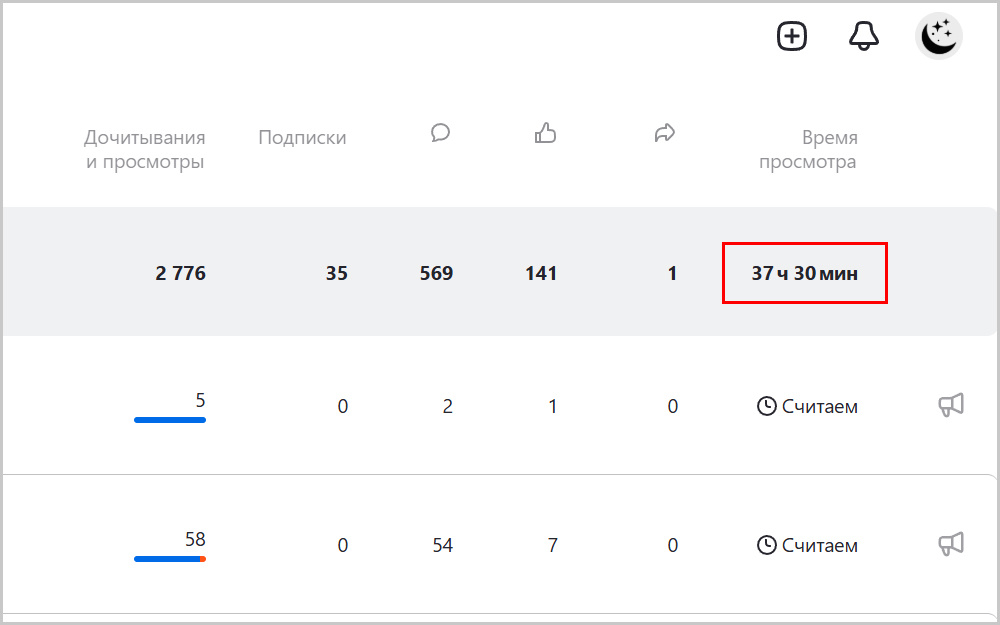
Task: Click the clock icon in the 5-views row
Action: [767, 407]
